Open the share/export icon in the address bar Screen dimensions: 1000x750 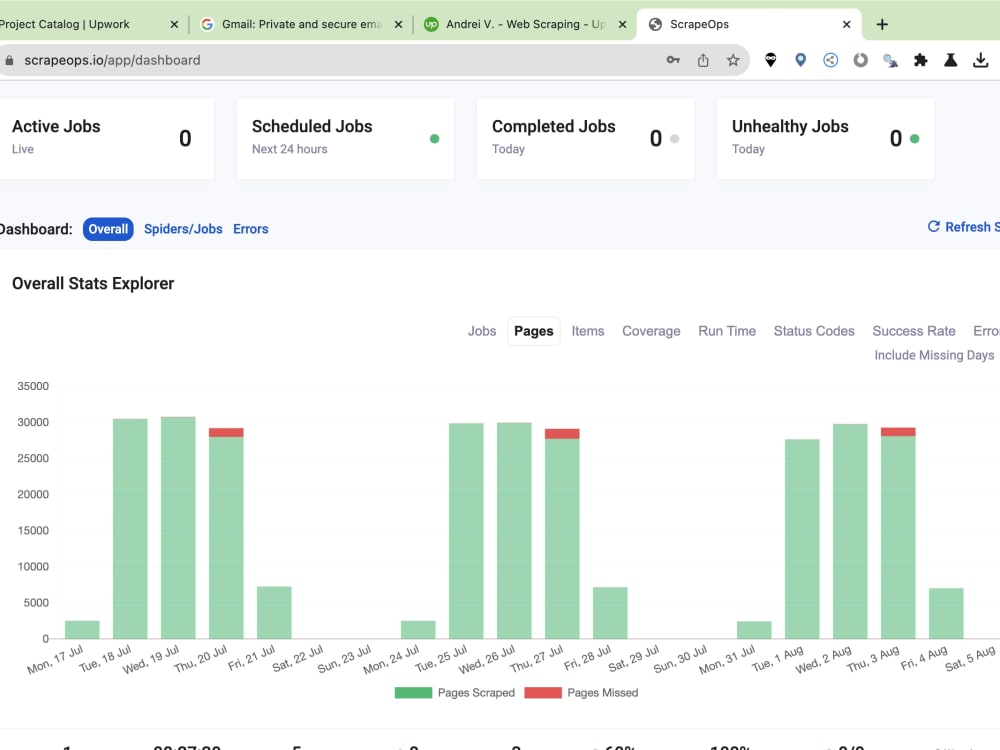703,60
